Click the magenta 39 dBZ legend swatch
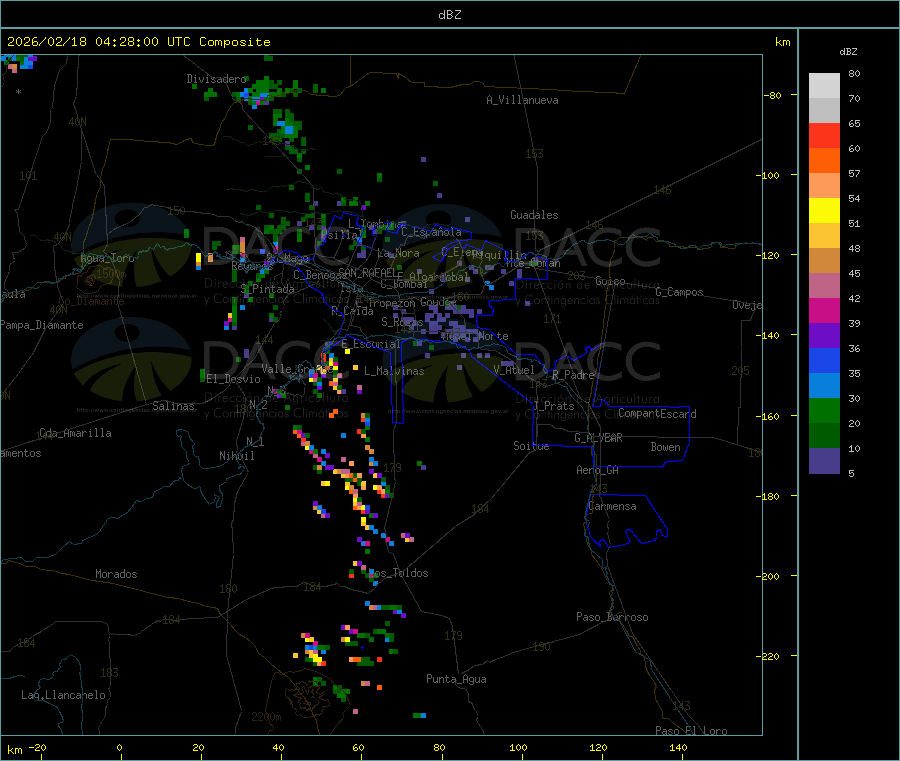 [x=824, y=310]
